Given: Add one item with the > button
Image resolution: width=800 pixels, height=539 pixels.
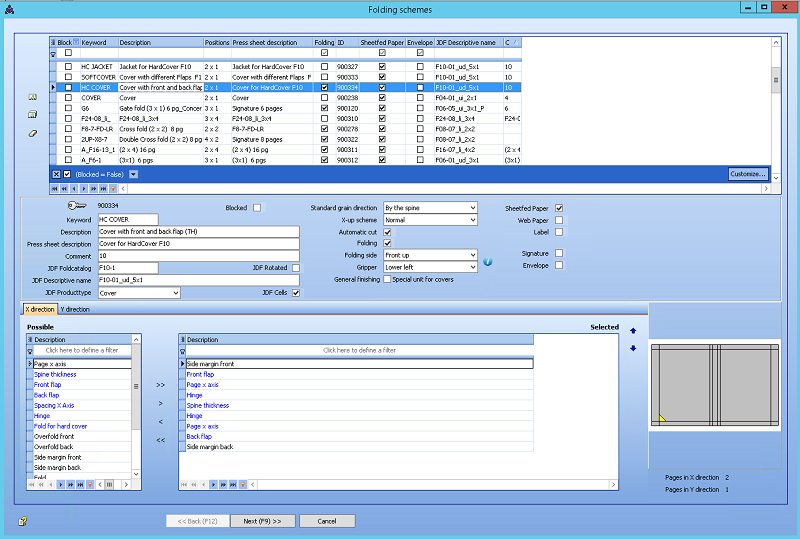Looking at the screenshot, I should (x=161, y=403).
